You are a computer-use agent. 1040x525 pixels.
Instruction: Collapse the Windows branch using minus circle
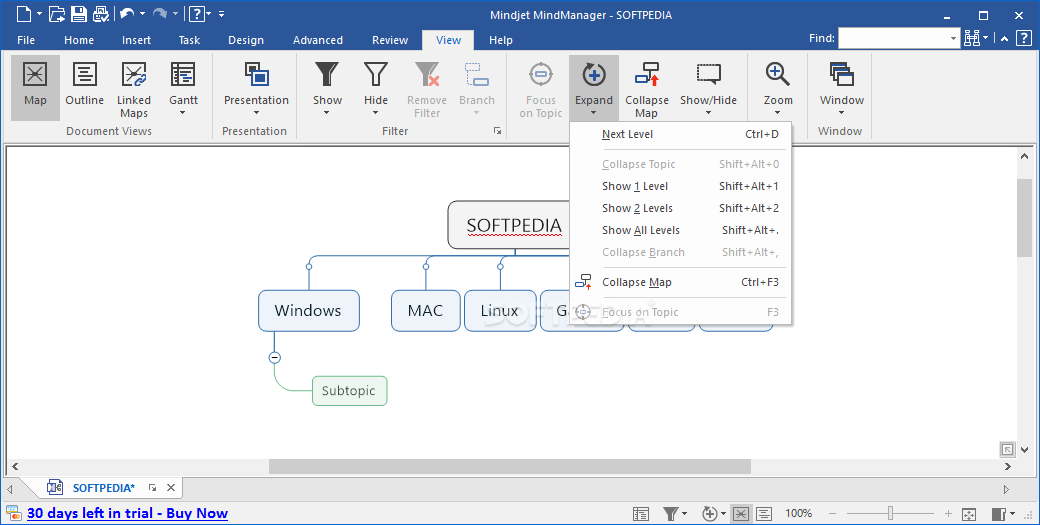tap(275, 357)
